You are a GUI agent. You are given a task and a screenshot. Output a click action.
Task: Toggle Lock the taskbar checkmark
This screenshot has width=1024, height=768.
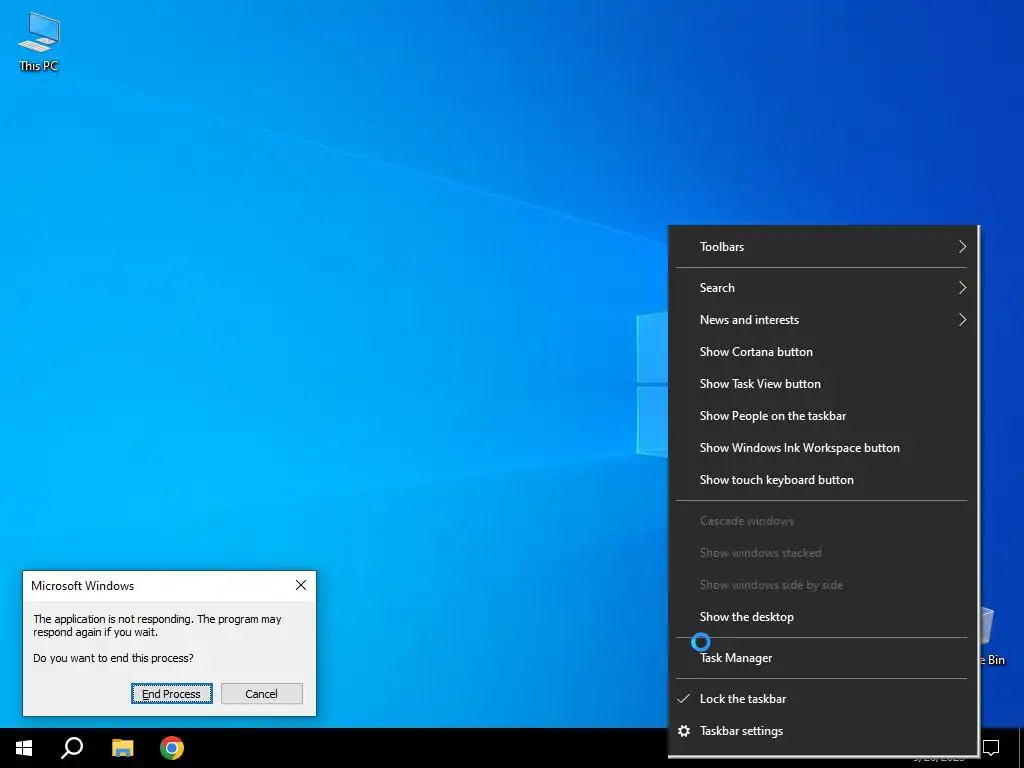click(683, 699)
